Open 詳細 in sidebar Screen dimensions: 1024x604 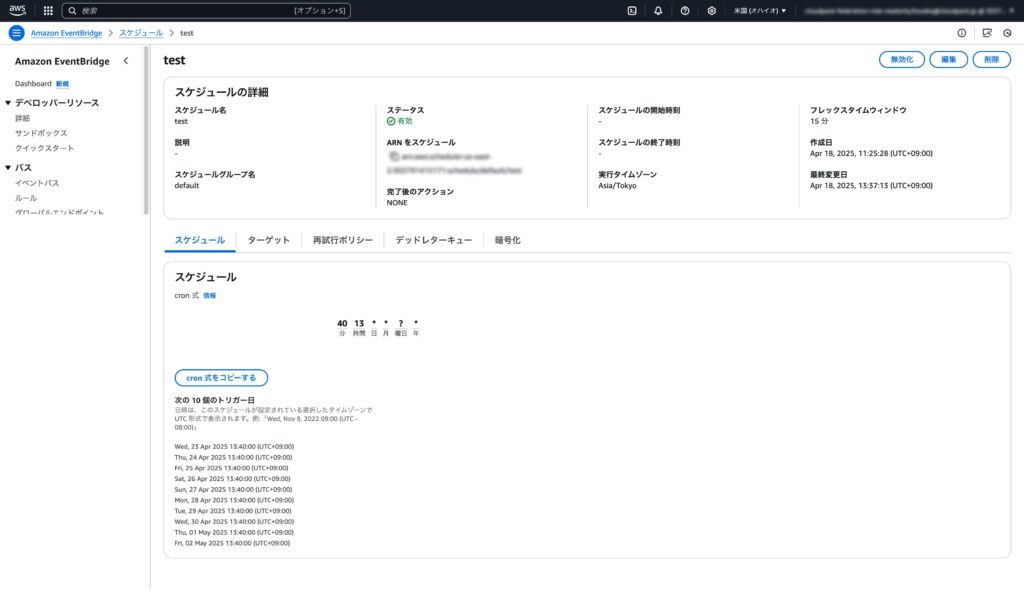click(x=22, y=118)
